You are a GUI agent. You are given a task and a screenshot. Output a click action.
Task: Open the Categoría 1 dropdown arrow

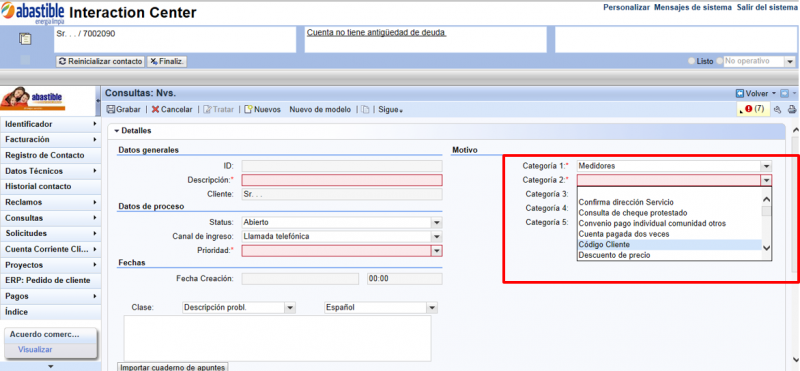tap(766, 166)
